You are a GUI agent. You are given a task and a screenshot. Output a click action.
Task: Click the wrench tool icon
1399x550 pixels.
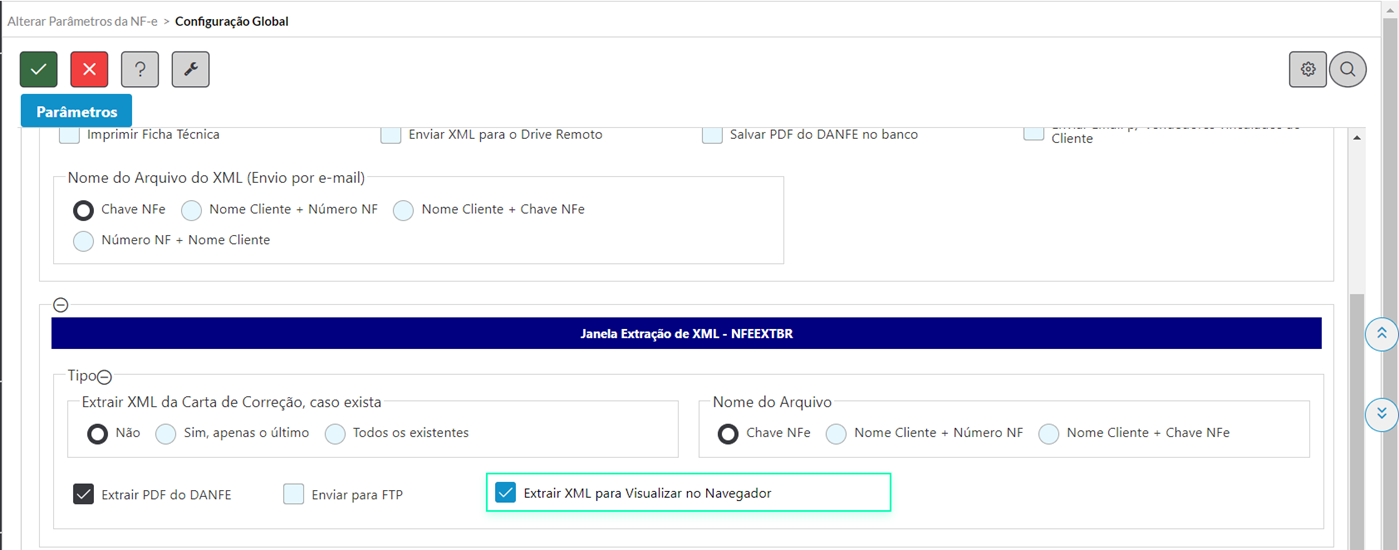[x=190, y=69]
